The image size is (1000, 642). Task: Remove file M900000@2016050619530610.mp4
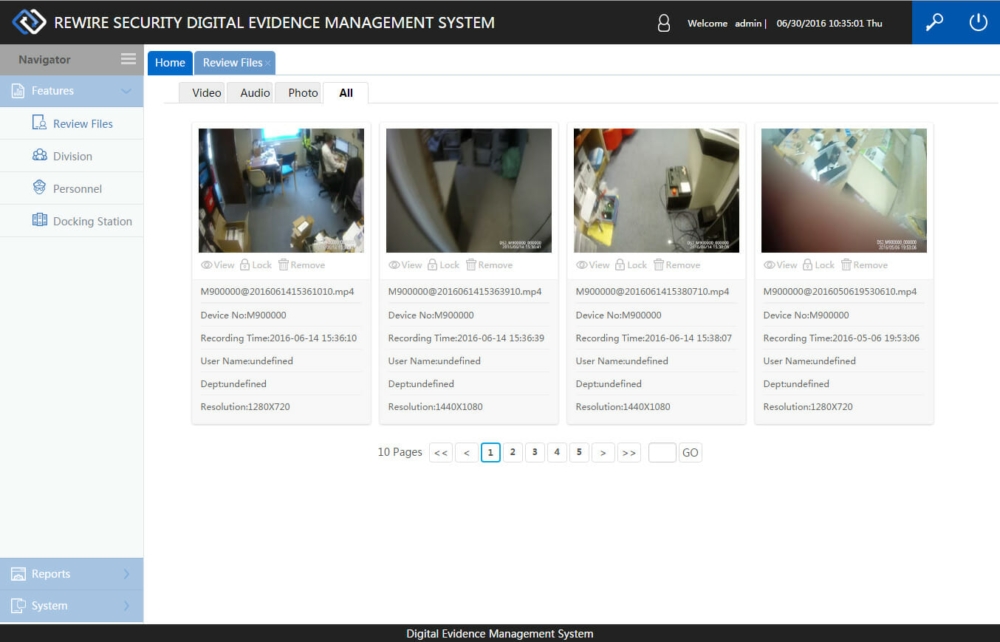864,265
